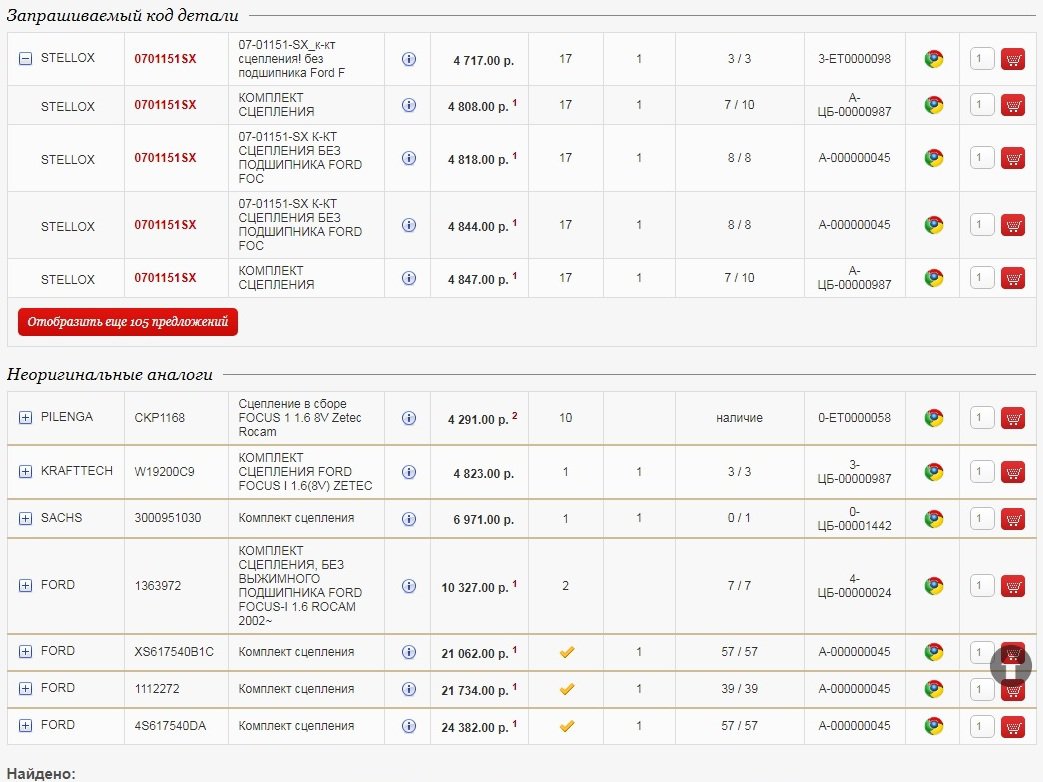
Task: Expand the SACHS 3000951030 row
Action: point(25,519)
